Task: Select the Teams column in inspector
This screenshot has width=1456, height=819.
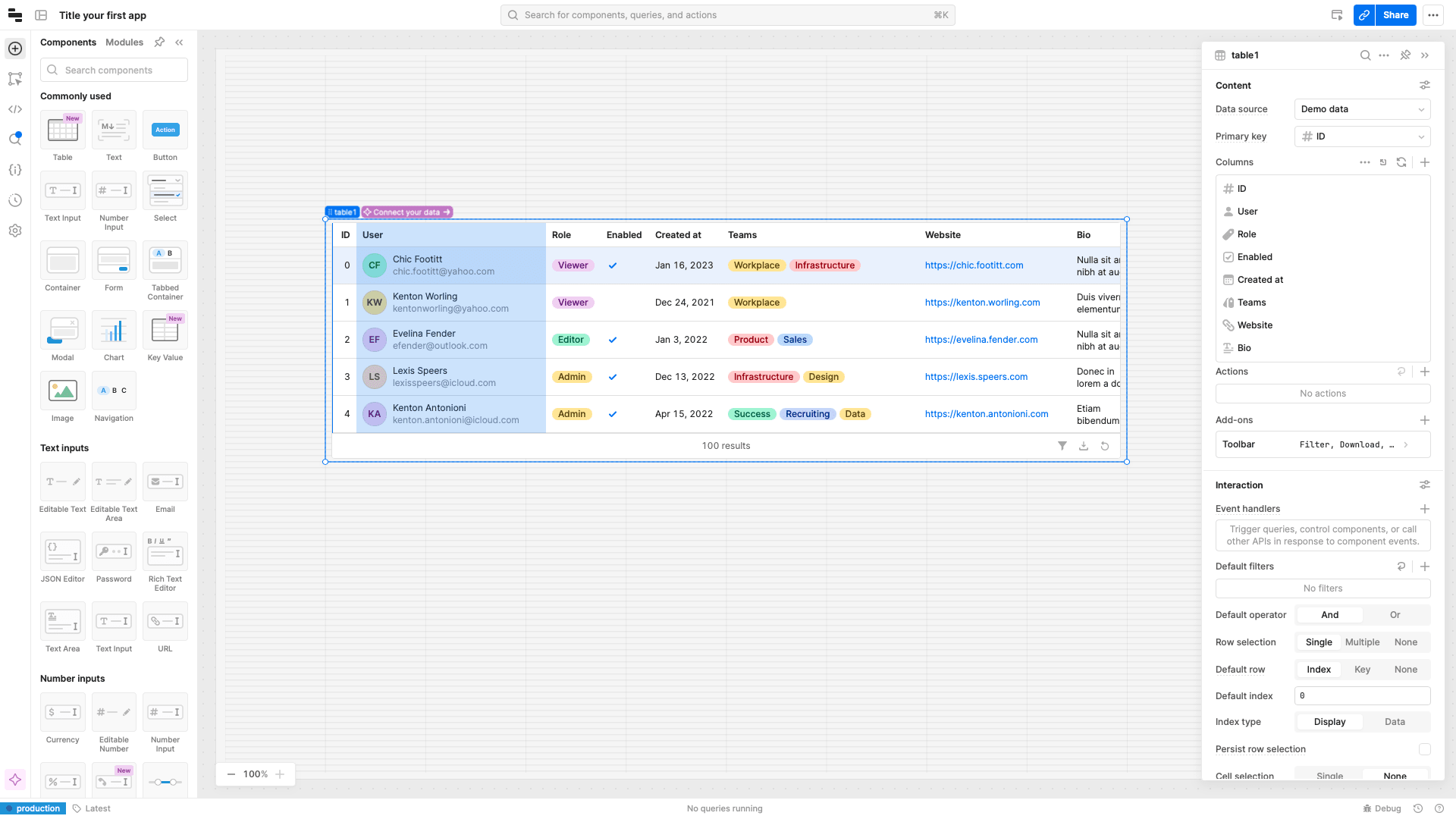Action: [x=1323, y=303]
